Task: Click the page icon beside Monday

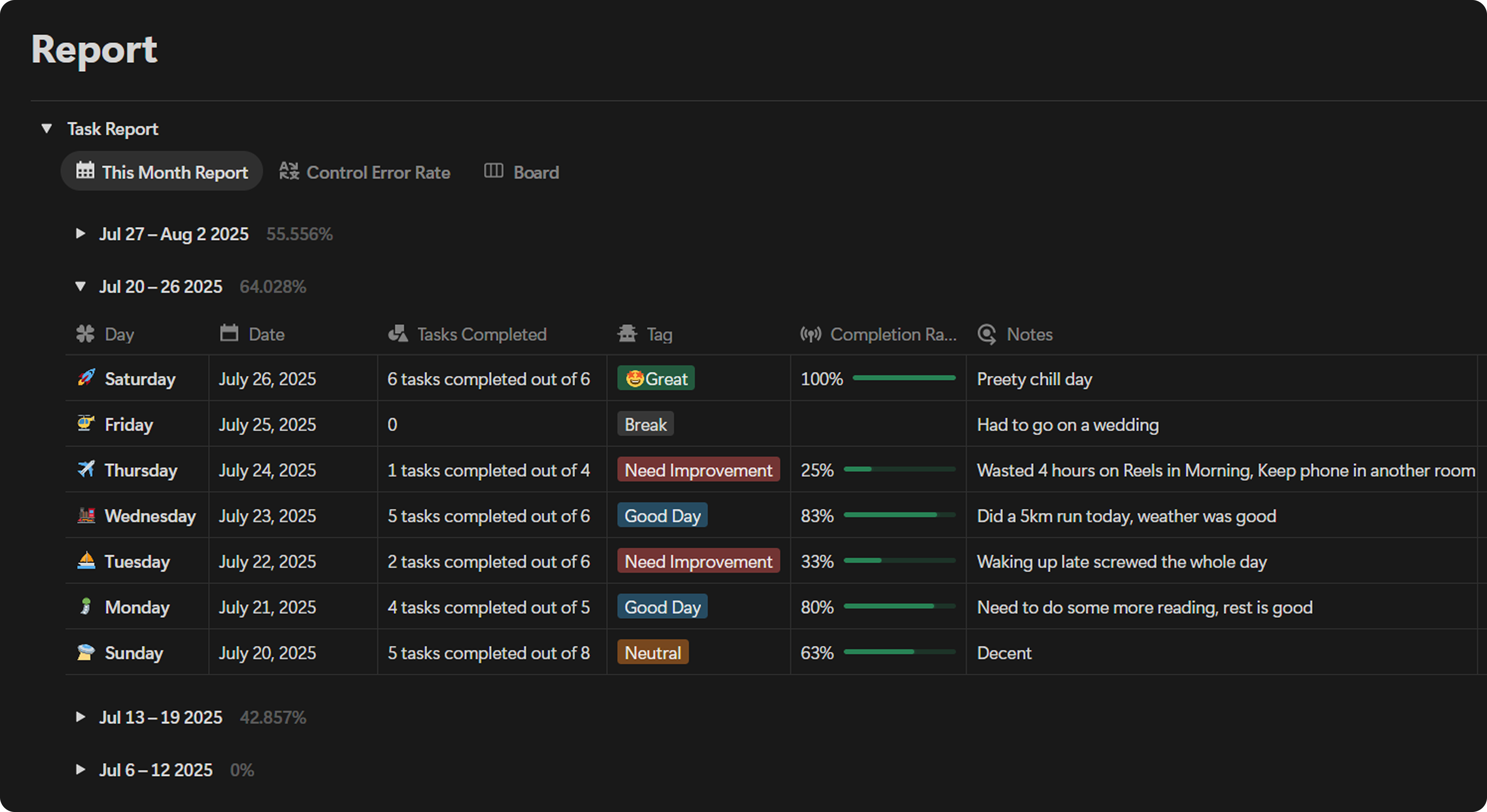Action: click(86, 606)
